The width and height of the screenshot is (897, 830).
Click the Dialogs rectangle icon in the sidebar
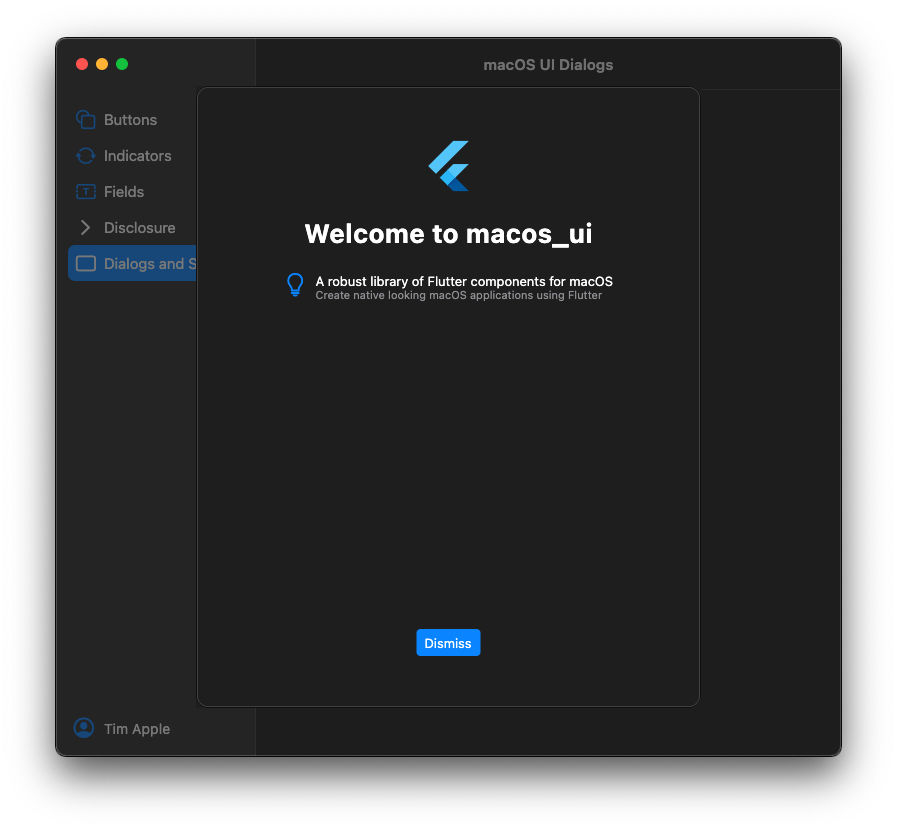click(x=86, y=263)
